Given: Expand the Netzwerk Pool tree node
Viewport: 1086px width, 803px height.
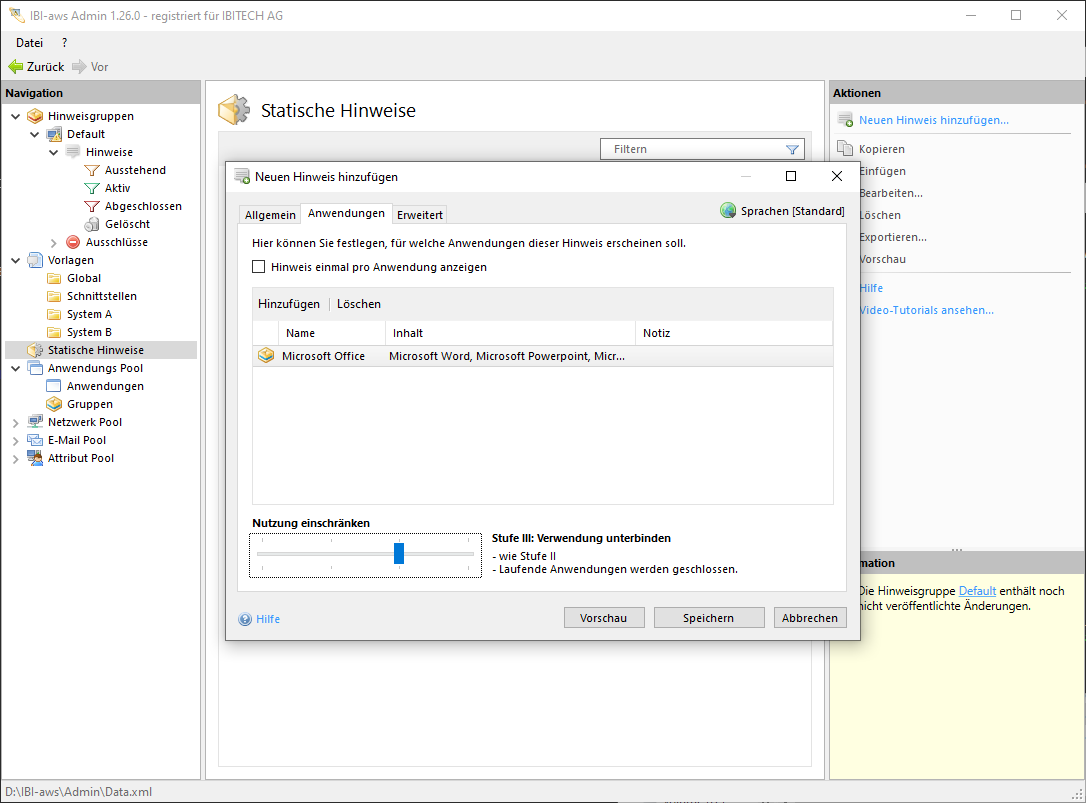Looking at the screenshot, I should pos(16,422).
